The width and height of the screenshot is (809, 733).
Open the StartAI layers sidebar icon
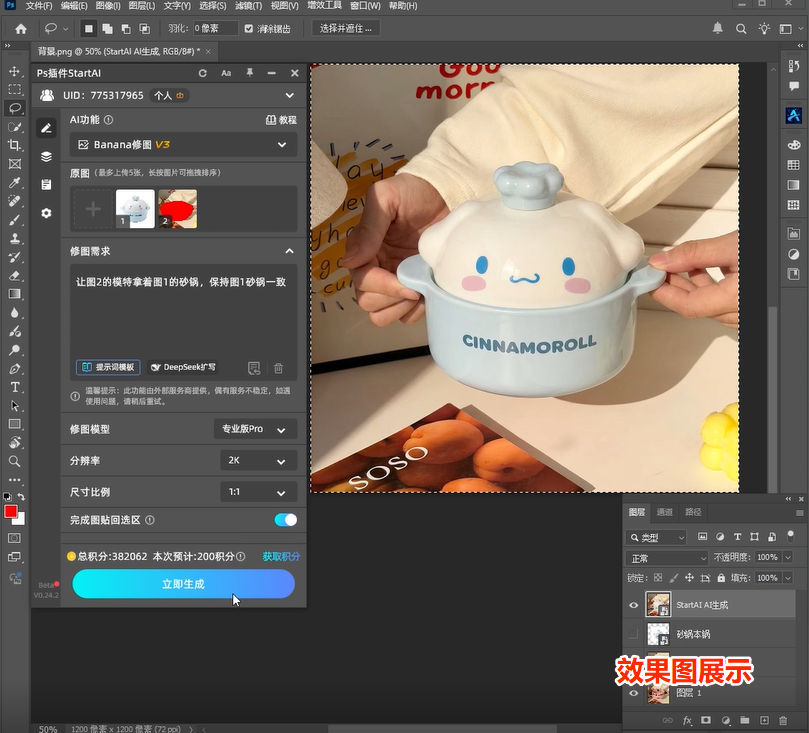coord(46,156)
